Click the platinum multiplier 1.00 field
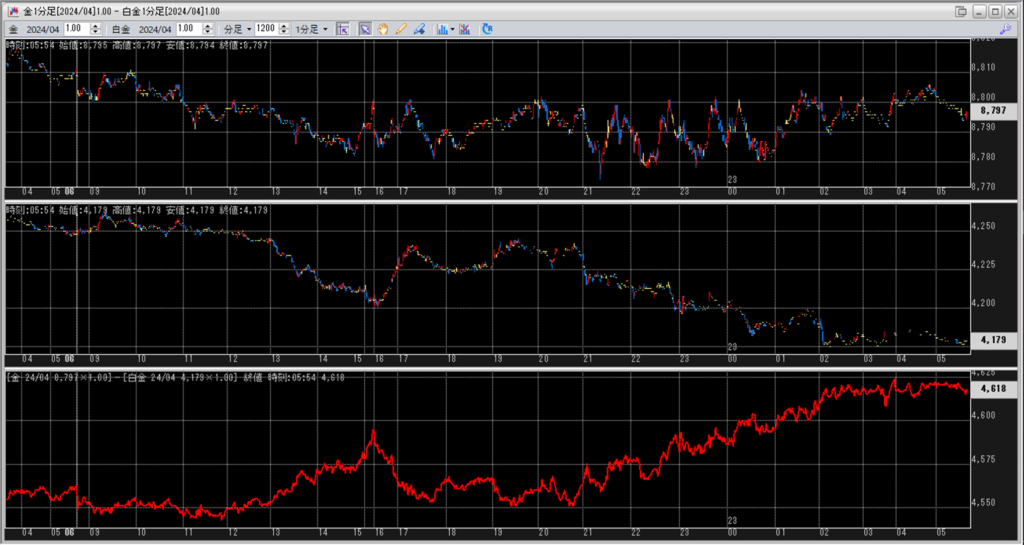This screenshot has width=1024, height=545. (192, 29)
